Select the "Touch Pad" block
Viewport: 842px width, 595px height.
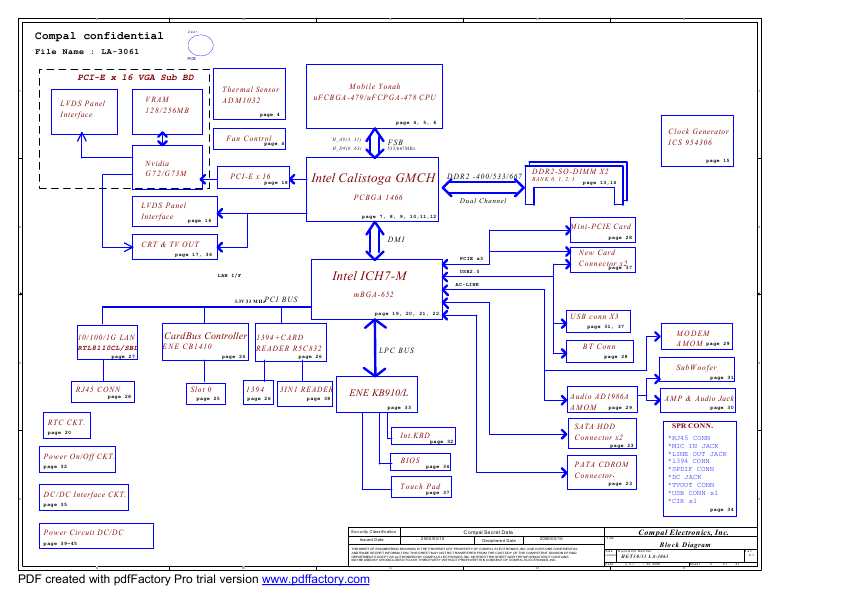point(422,487)
